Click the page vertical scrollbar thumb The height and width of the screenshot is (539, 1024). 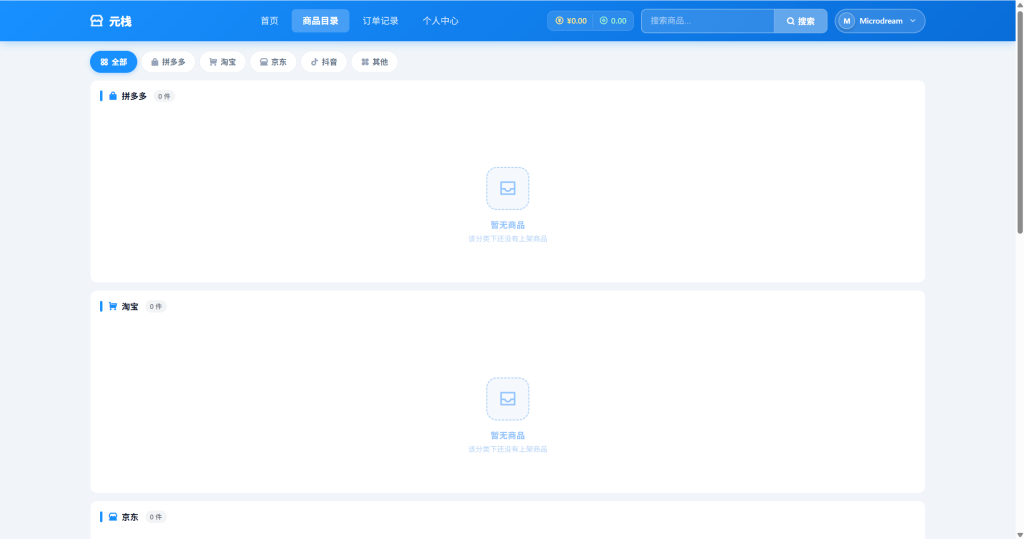pyautogui.click(x=1019, y=121)
